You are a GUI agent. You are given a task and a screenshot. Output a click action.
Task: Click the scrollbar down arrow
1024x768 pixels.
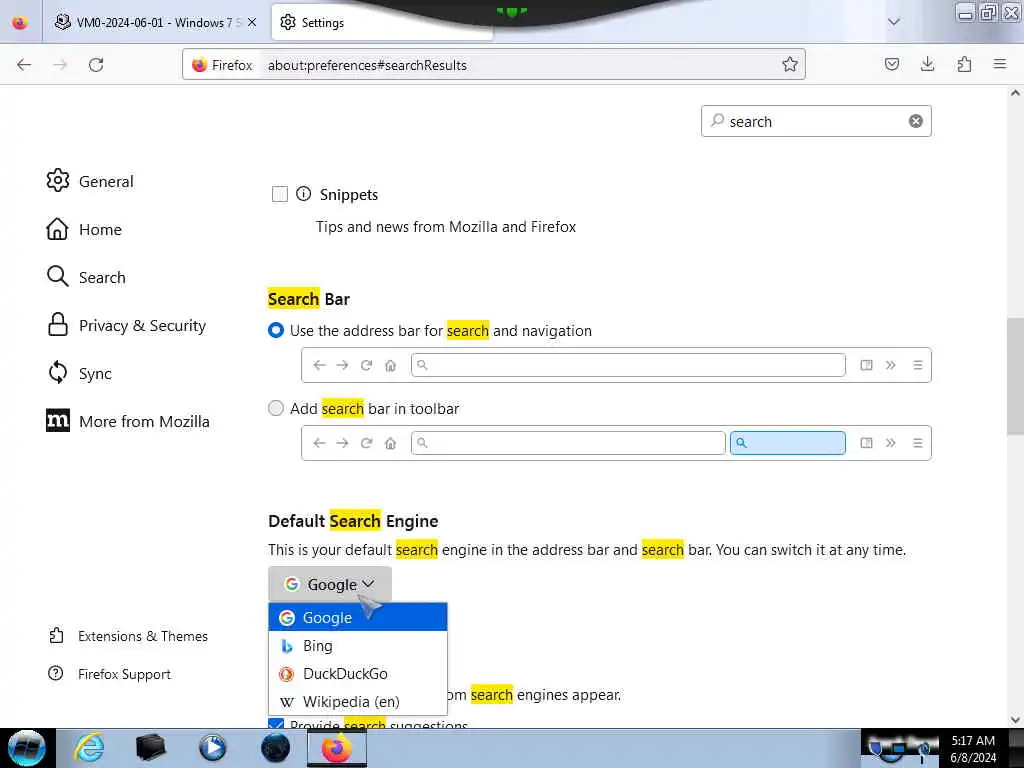tap(1015, 720)
